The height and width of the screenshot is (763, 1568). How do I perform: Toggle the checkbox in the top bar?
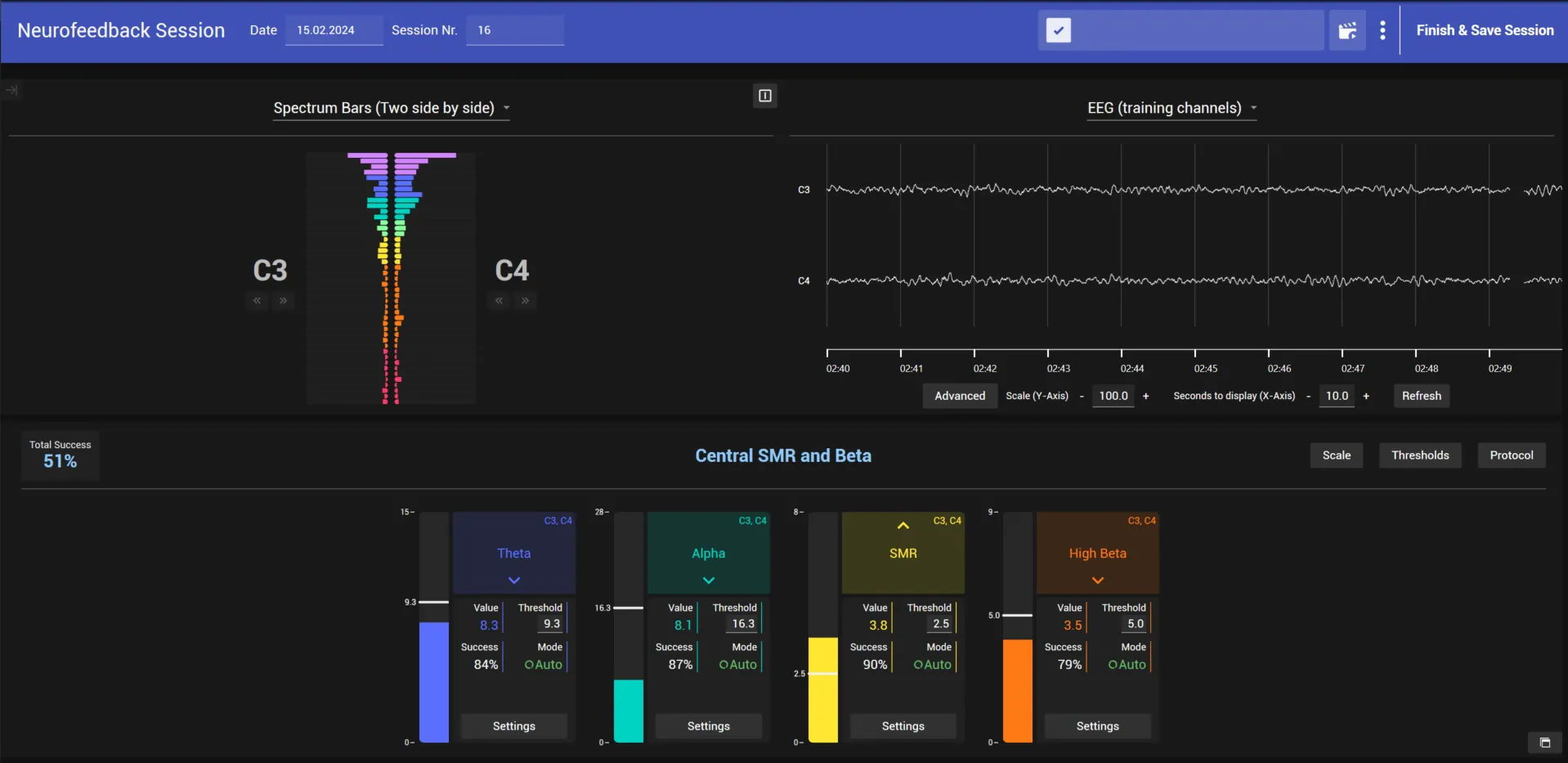pos(1058,31)
